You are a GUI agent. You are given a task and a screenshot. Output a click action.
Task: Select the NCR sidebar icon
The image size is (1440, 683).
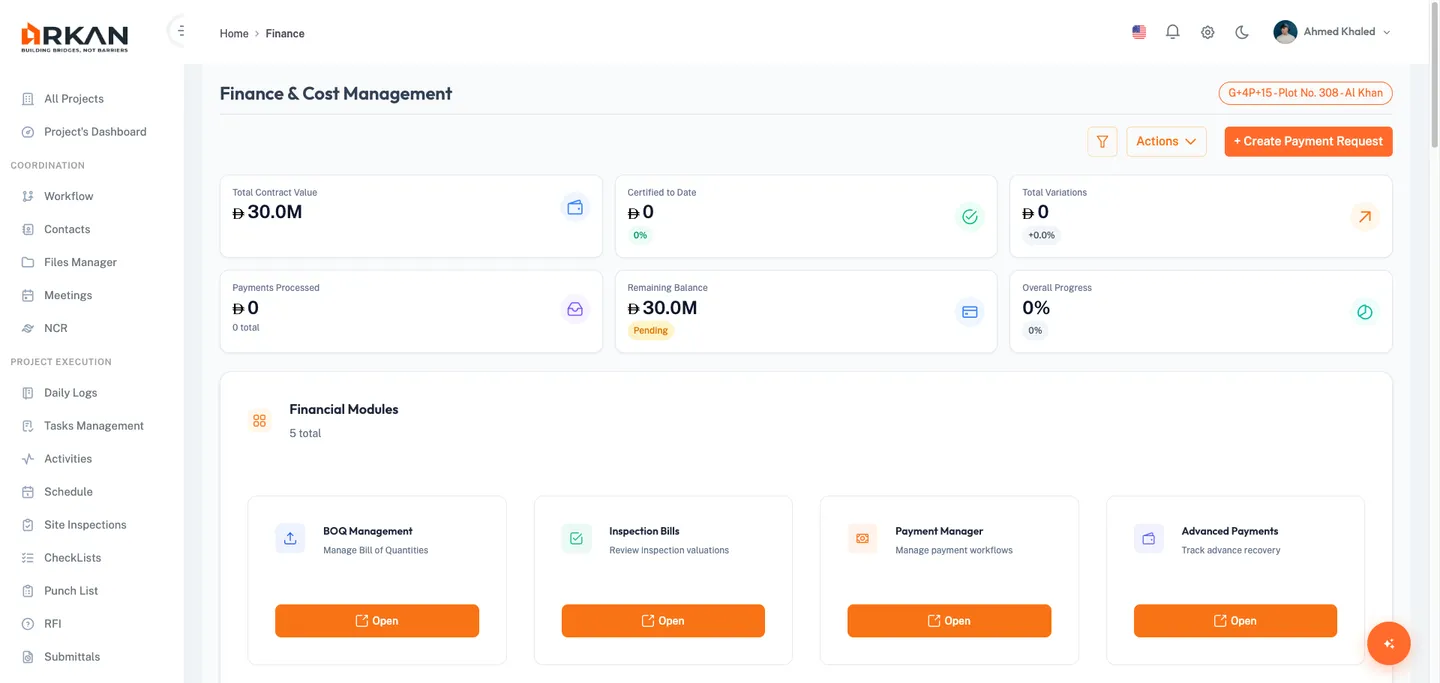(x=28, y=328)
